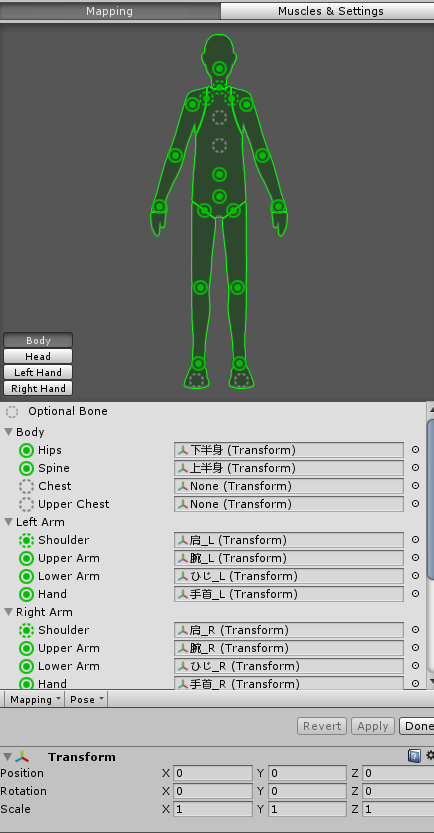Open Transform component settings gear
The image size is (434, 833).
(429, 755)
